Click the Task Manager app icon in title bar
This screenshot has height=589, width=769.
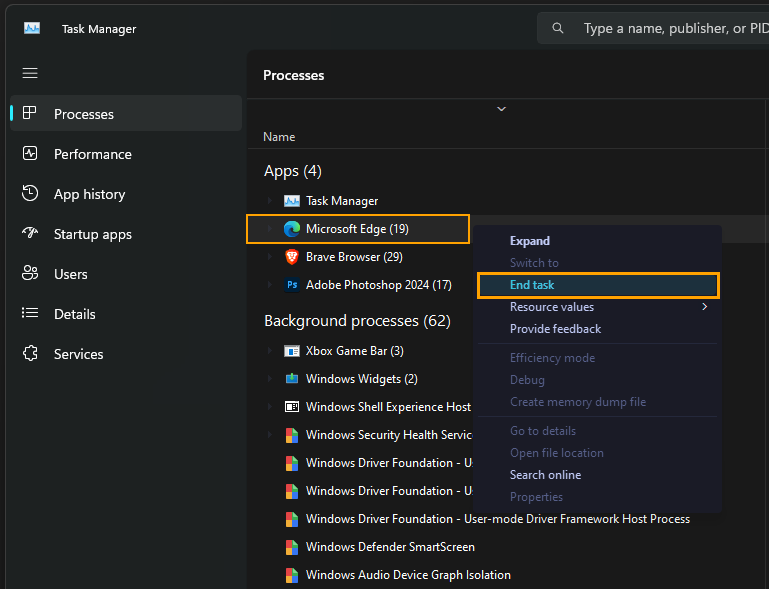[x=32, y=28]
